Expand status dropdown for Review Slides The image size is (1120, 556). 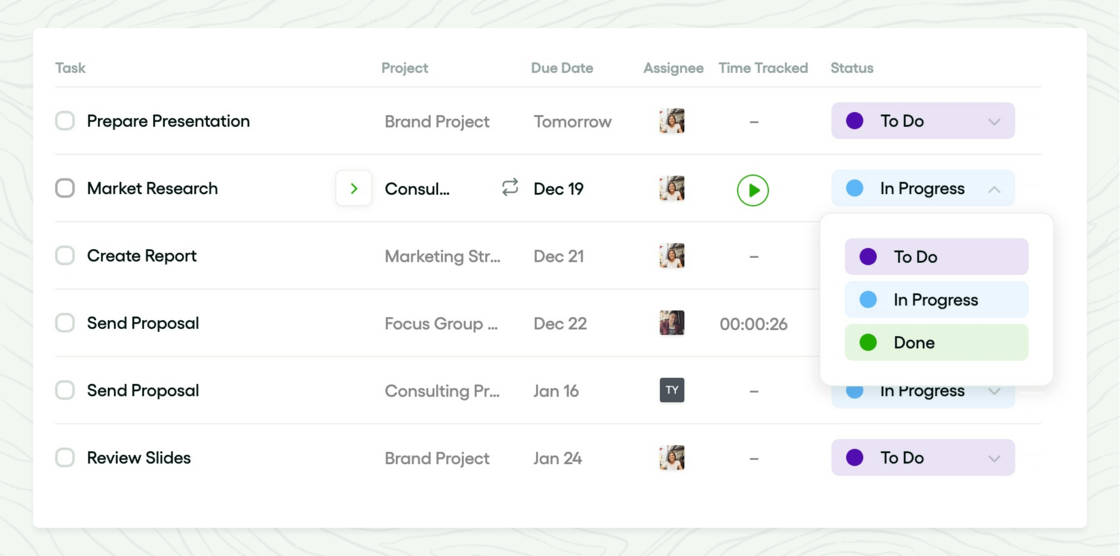[994, 458]
